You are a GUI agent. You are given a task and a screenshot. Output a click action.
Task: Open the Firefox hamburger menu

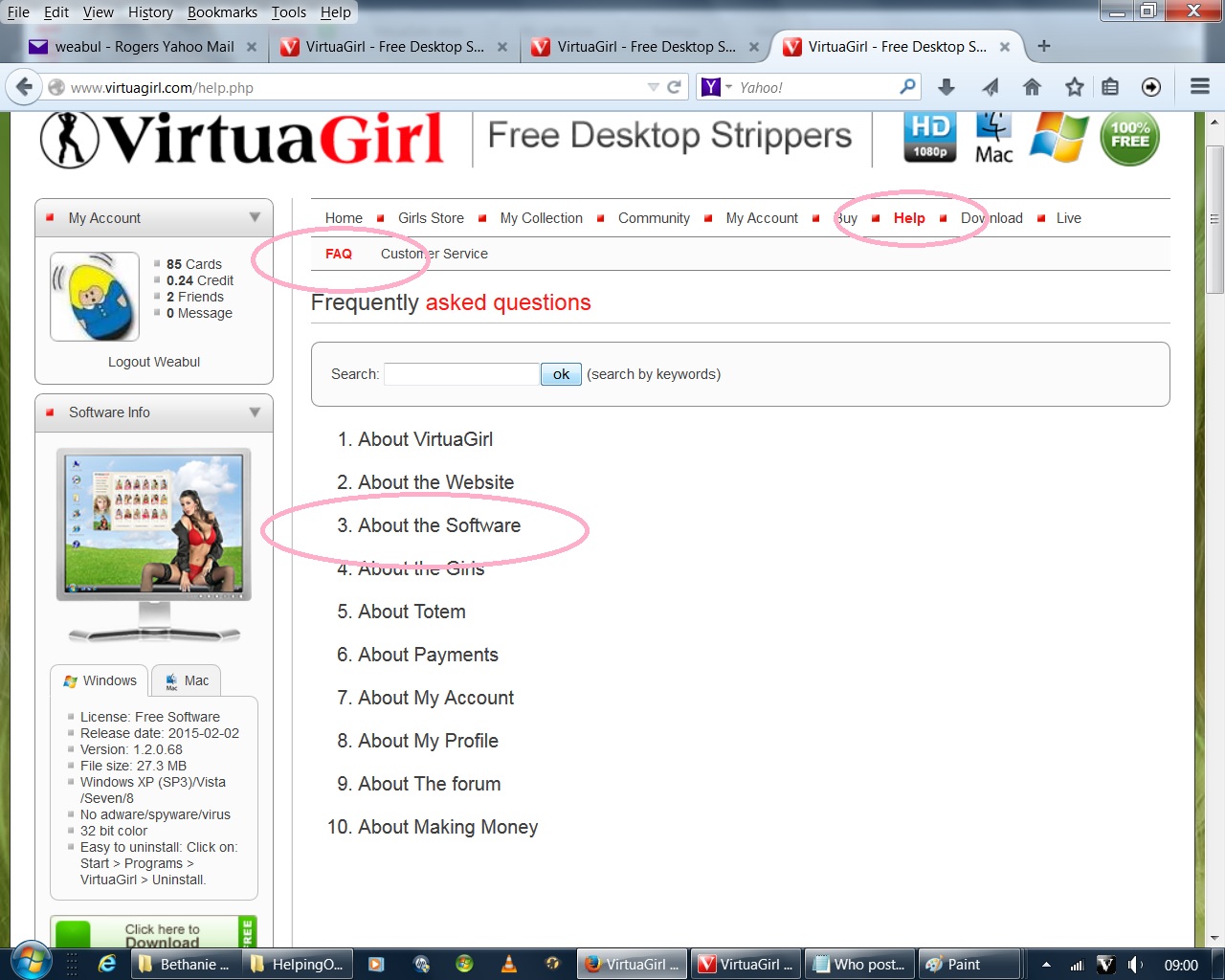tap(1200, 87)
